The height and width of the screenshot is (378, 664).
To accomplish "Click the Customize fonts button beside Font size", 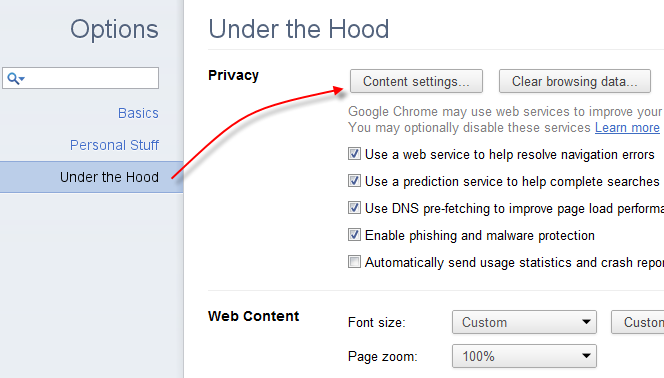I will pos(637,322).
